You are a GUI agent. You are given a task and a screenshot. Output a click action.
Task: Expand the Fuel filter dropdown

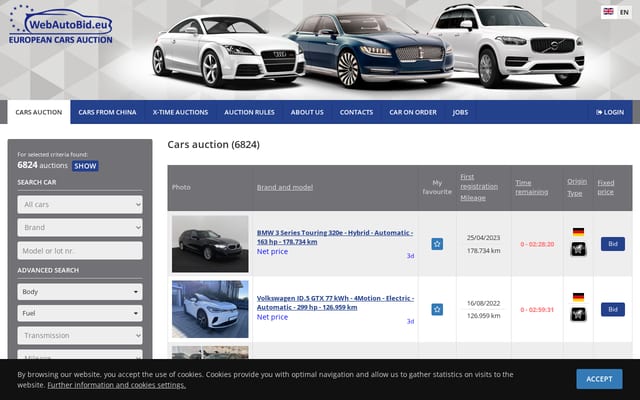[80, 313]
